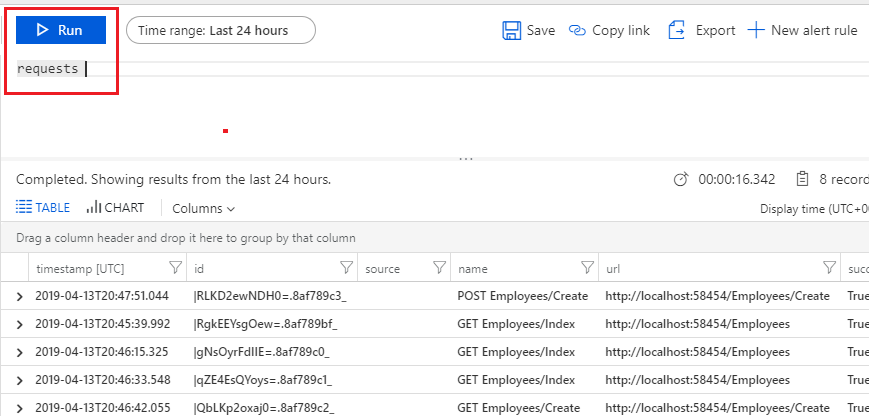Select id cell |QbLKp2oxaj0=.8af789c2_
Screen dimensions: 869x416
pyautogui.click(x=263, y=408)
